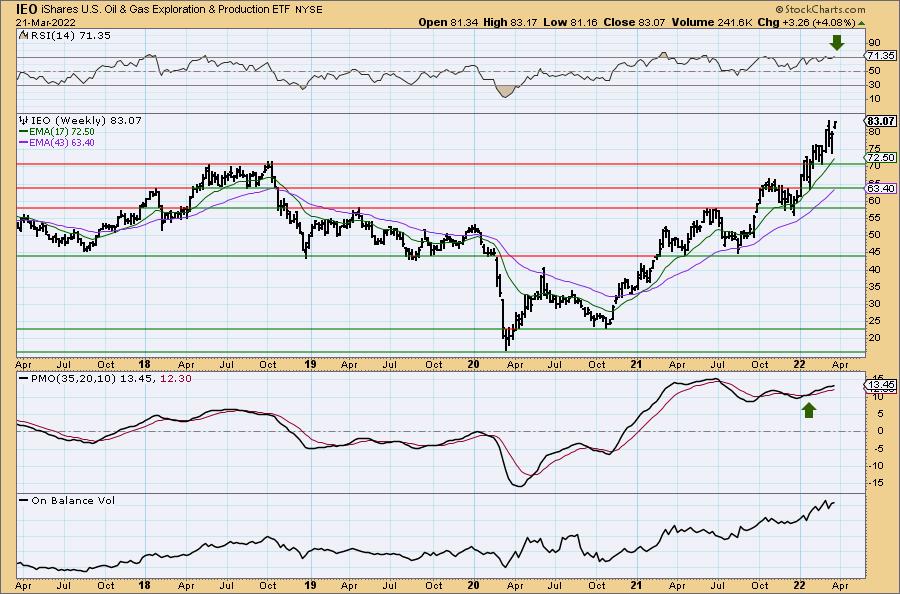Click the 25 level on the price axis
Image resolution: width=900 pixels, height=594 pixels.
875,320
